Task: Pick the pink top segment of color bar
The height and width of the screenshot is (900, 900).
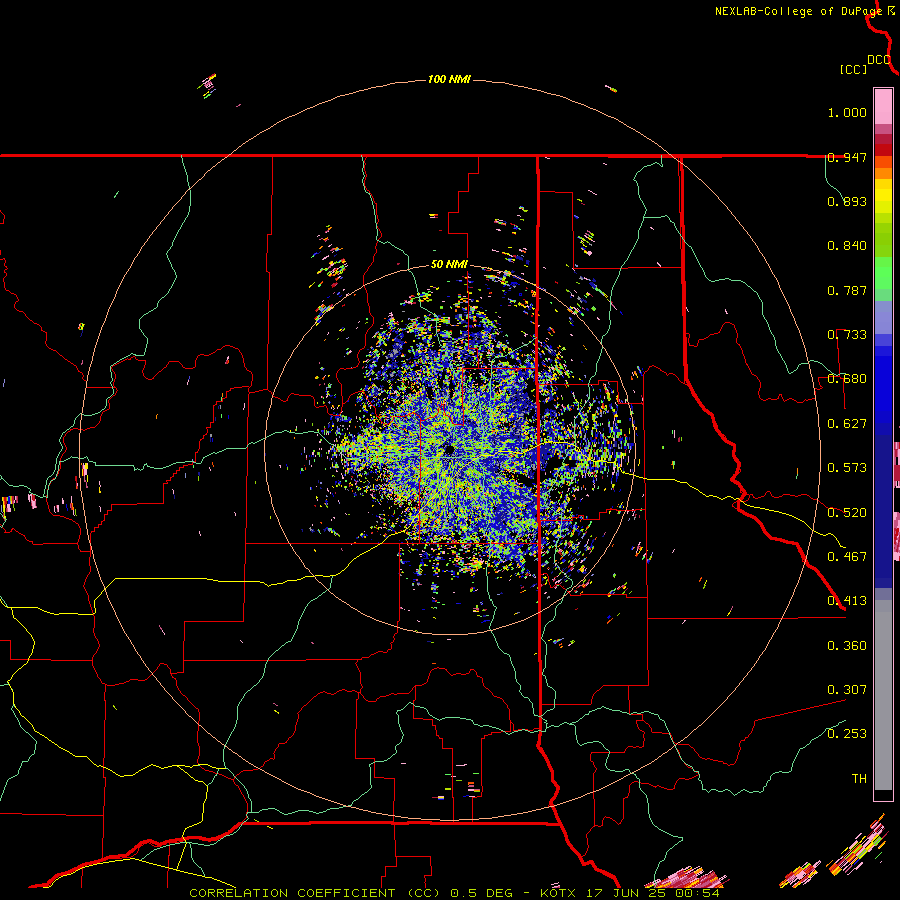Action: [883, 106]
